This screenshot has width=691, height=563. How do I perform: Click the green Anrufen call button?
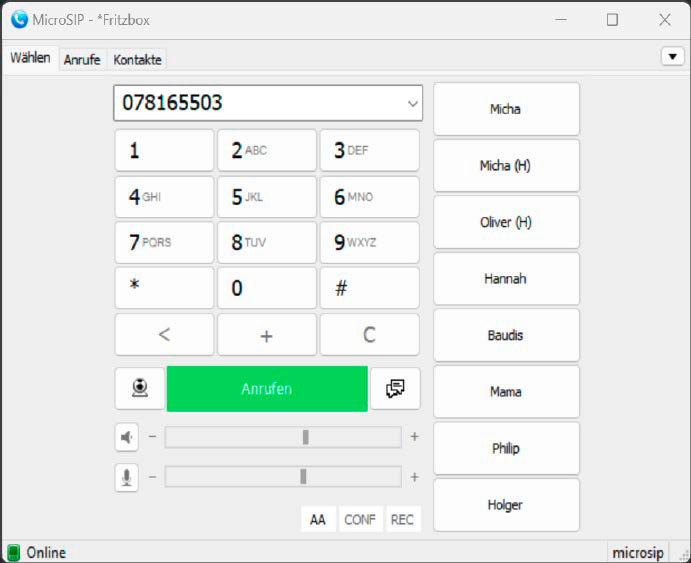267,388
